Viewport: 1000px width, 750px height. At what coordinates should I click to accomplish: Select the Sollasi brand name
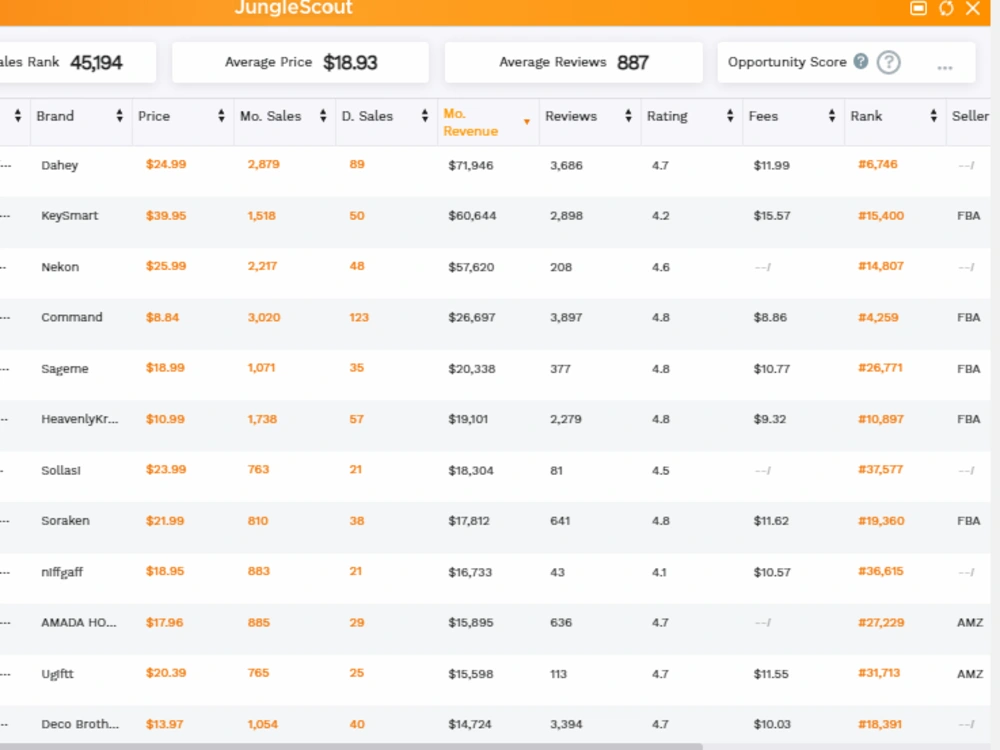[61, 470]
